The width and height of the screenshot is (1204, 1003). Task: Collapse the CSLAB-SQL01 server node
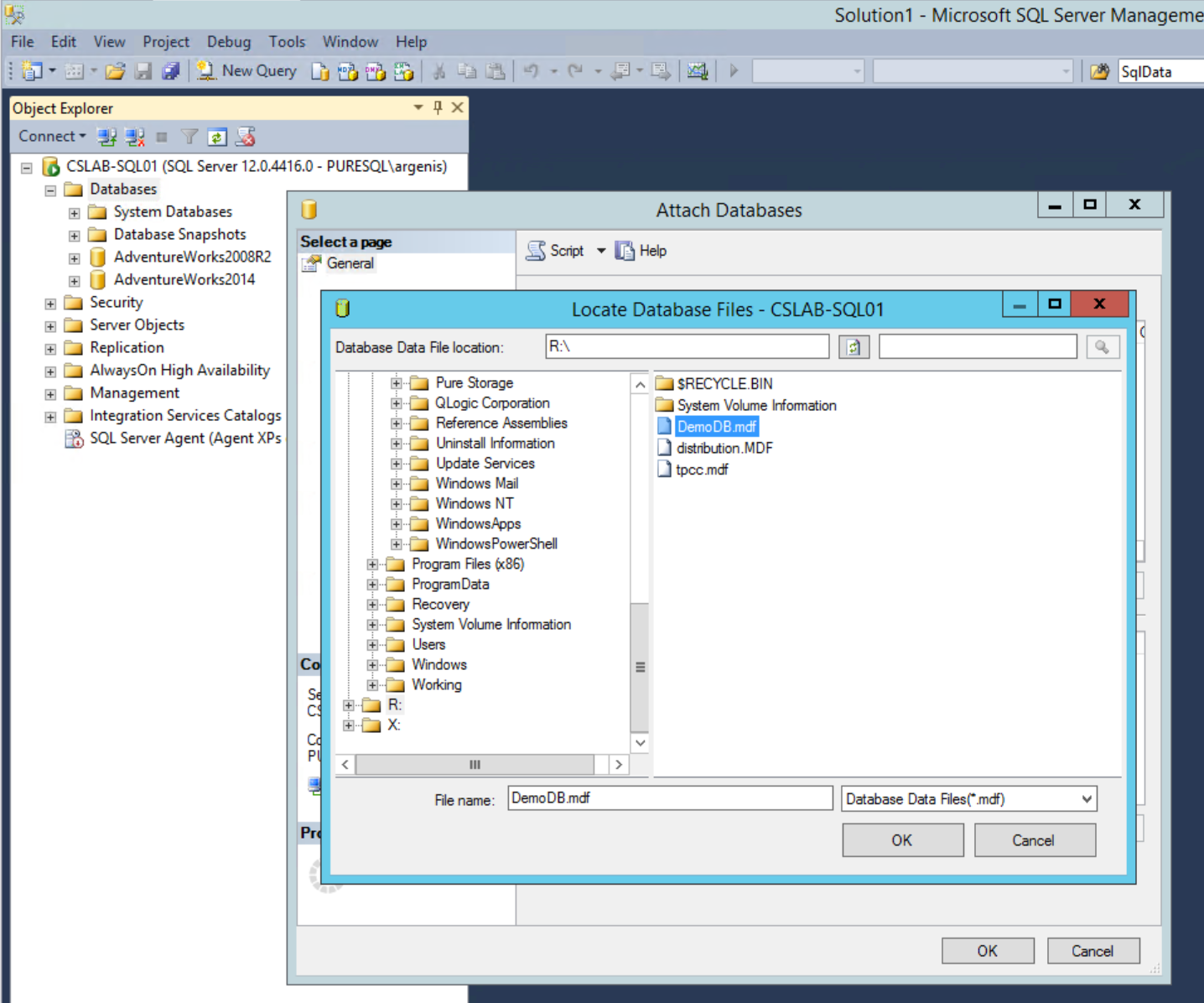[x=27, y=168]
